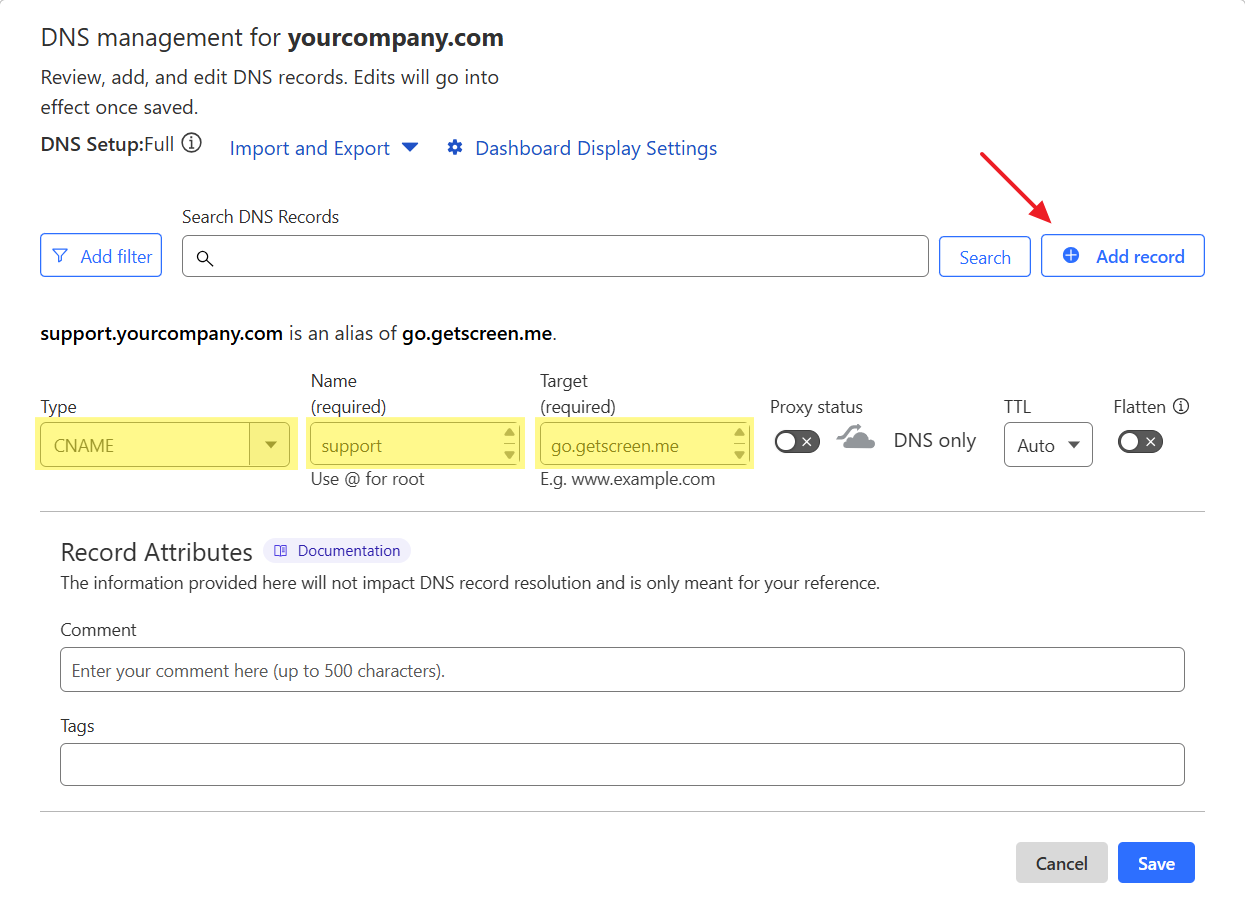
Task: Click the Flatten info icon
Action: click(x=1181, y=406)
